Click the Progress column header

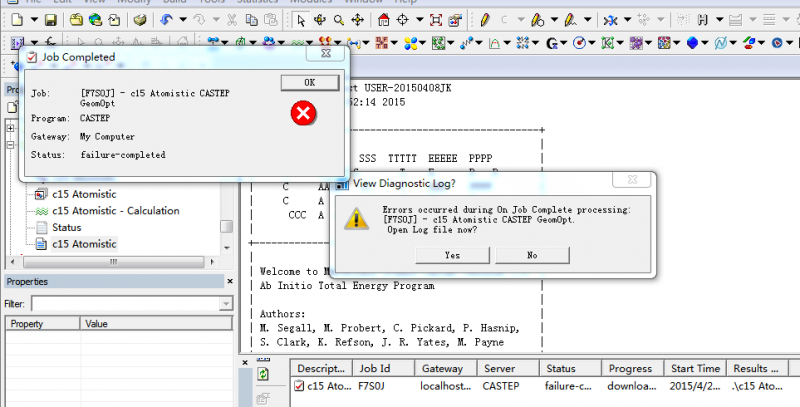tap(633, 368)
